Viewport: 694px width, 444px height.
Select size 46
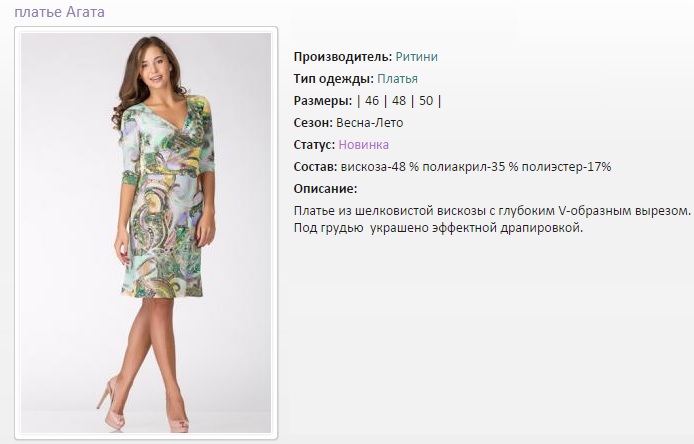(x=372, y=101)
